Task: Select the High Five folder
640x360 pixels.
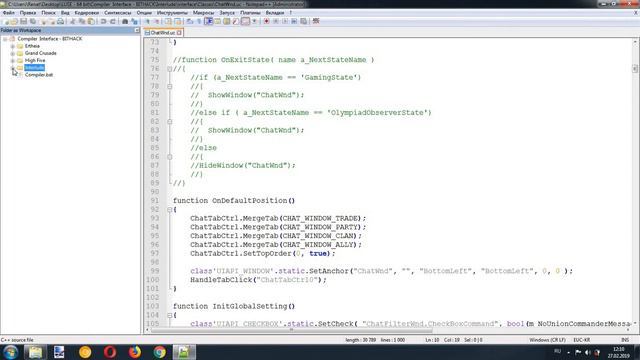Action: [x=35, y=60]
